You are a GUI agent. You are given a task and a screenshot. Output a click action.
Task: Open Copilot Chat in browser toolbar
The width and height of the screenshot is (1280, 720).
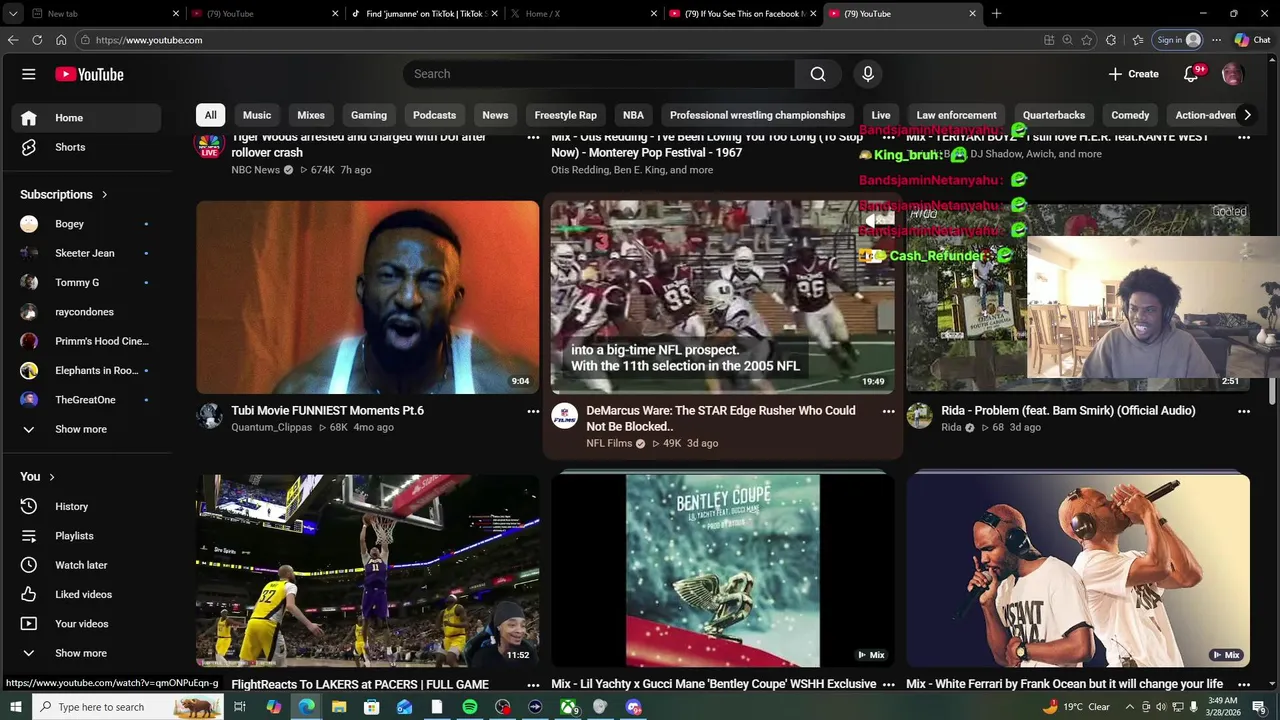point(1252,40)
